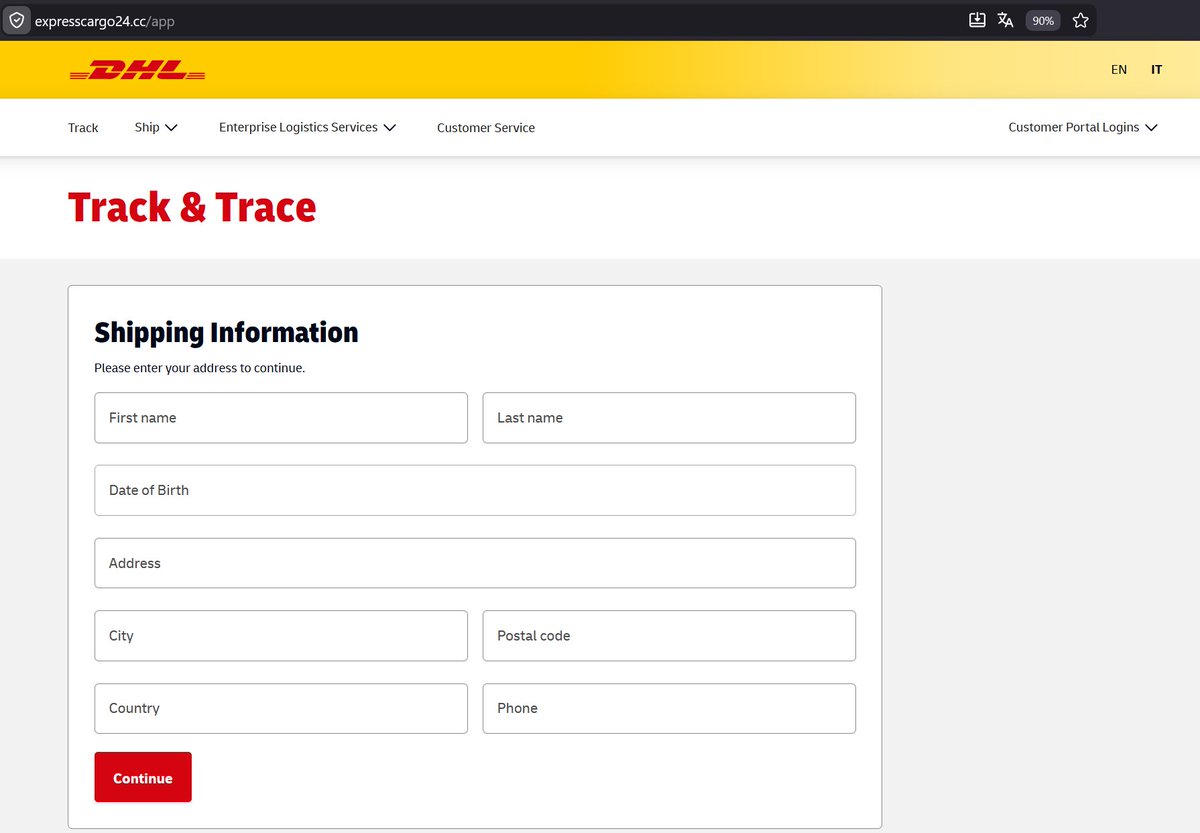Switch the language to EN
Screen dimensions: 1200x833
point(1118,69)
